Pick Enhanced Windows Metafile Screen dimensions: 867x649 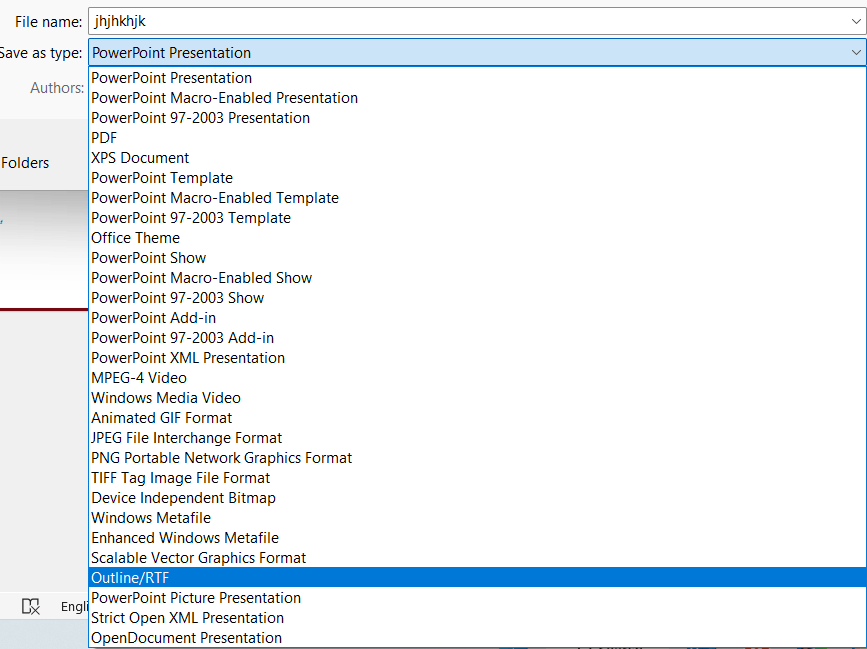[477, 538]
